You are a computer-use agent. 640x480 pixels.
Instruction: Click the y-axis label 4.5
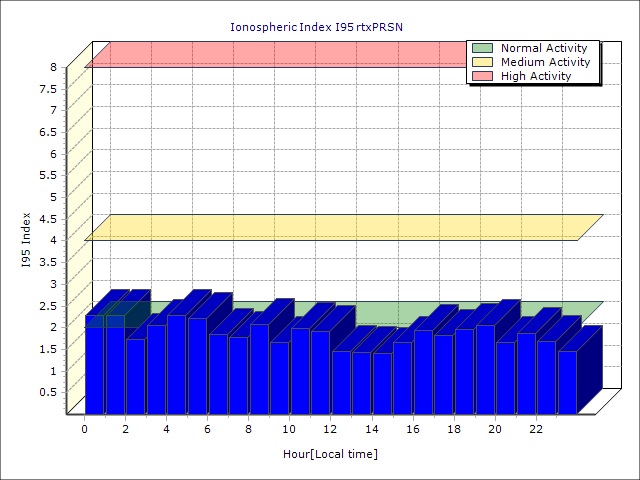point(49,219)
